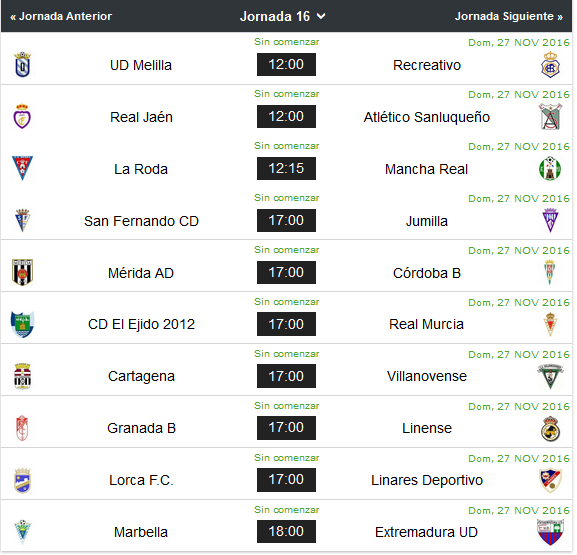Select the La Roda team badge

click(x=22, y=168)
